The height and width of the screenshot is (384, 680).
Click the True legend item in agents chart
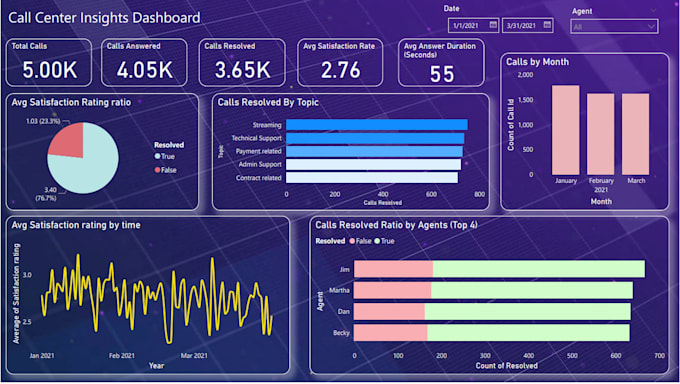385,241
